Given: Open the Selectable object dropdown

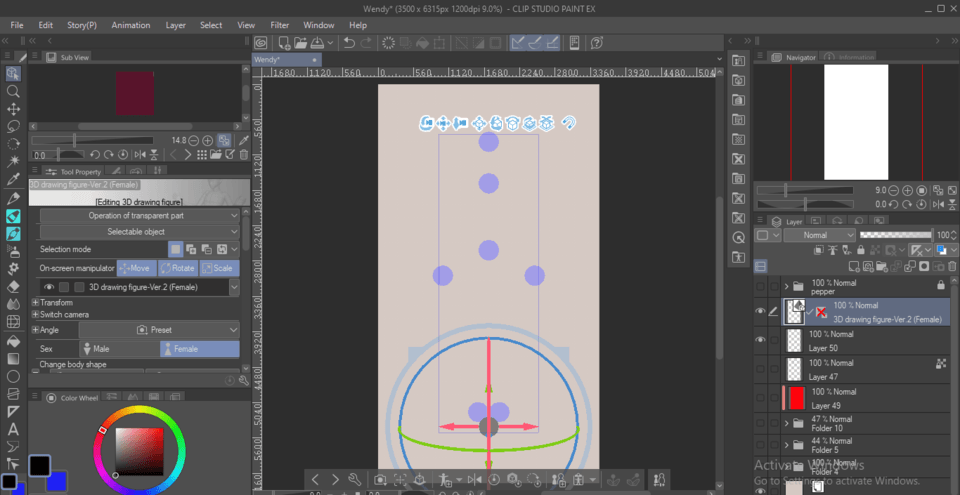Looking at the screenshot, I should click(x=140, y=232).
